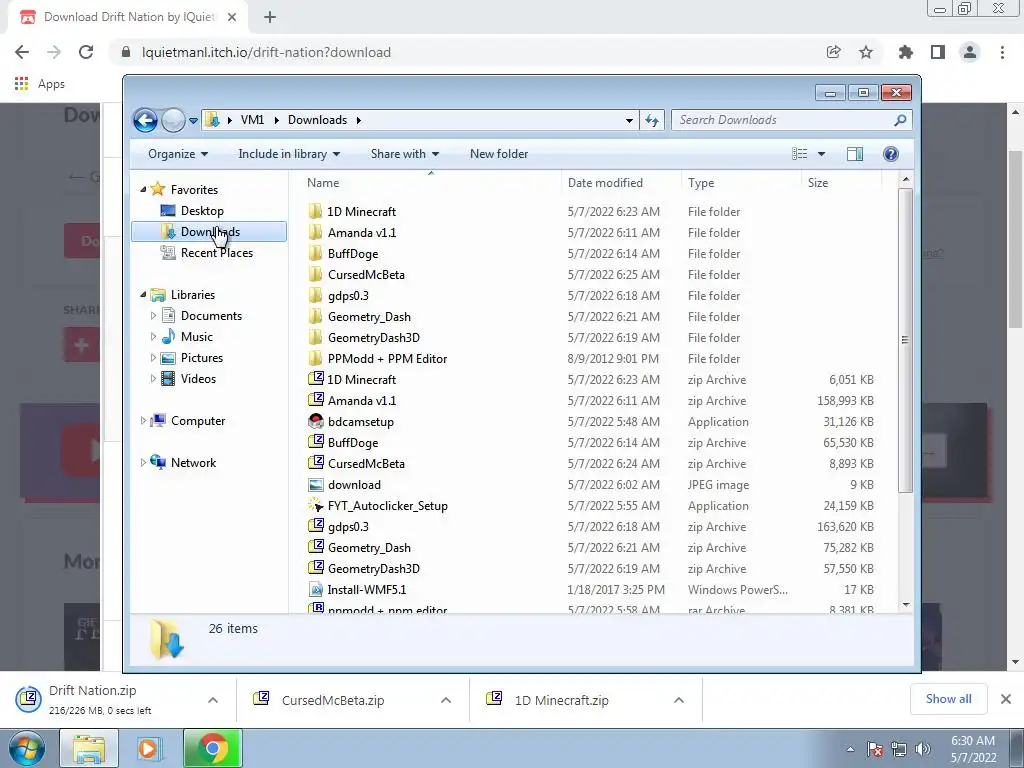The height and width of the screenshot is (768, 1024).
Task: Open options arrow for CursedMcBeta.zip download
Action: click(x=446, y=700)
